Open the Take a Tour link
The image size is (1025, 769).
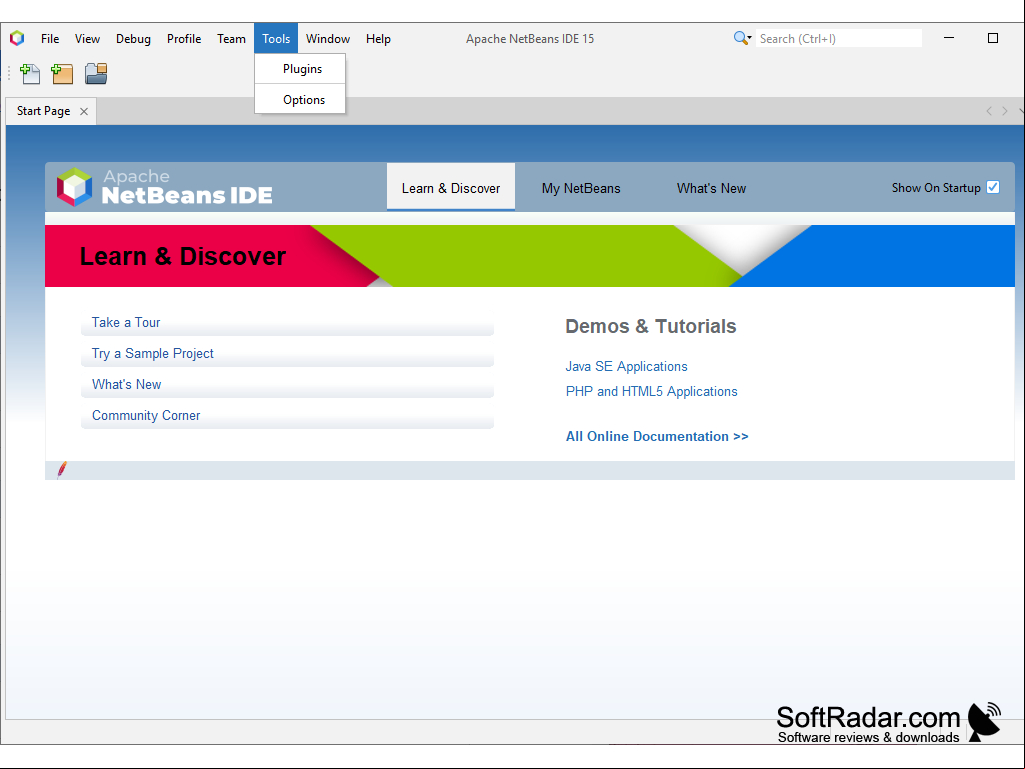(126, 322)
